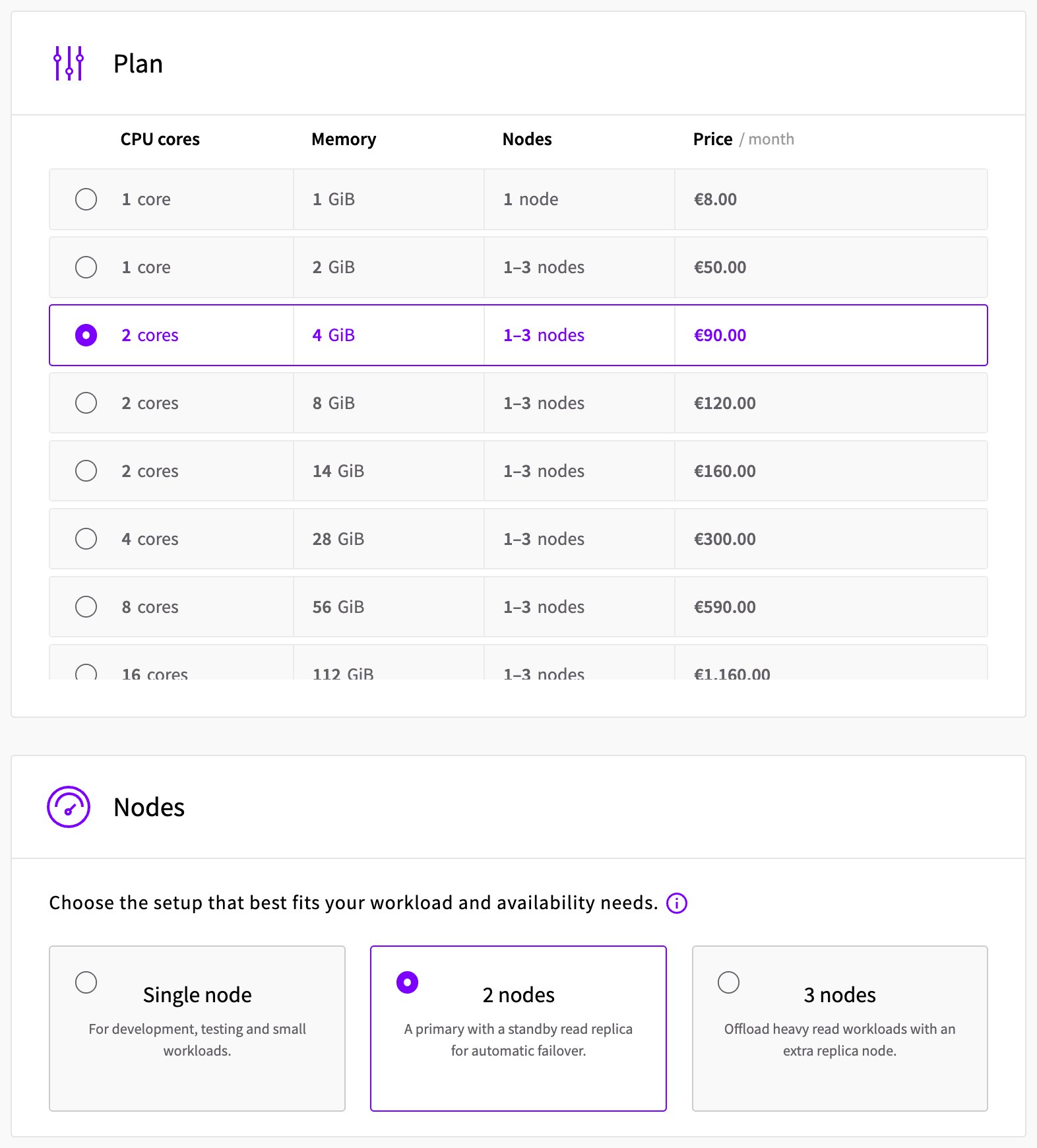Click the Plan section sliders icon

pyautogui.click(x=69, y=63)
